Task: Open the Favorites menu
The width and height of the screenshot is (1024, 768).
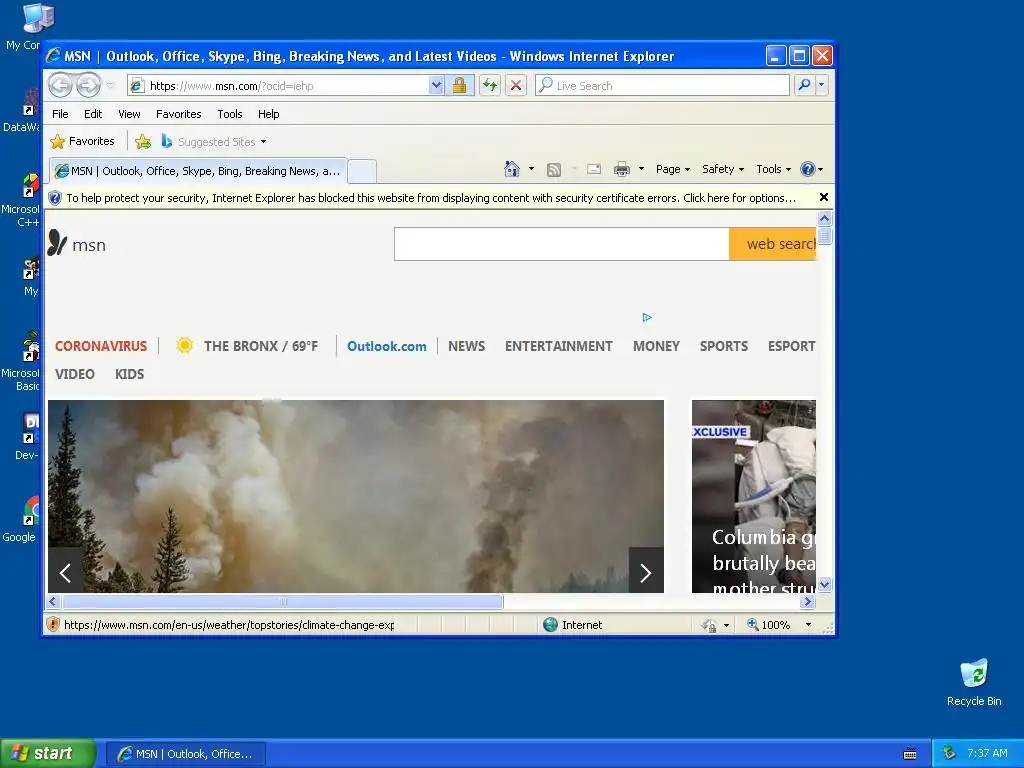Action: click(178, 114)
